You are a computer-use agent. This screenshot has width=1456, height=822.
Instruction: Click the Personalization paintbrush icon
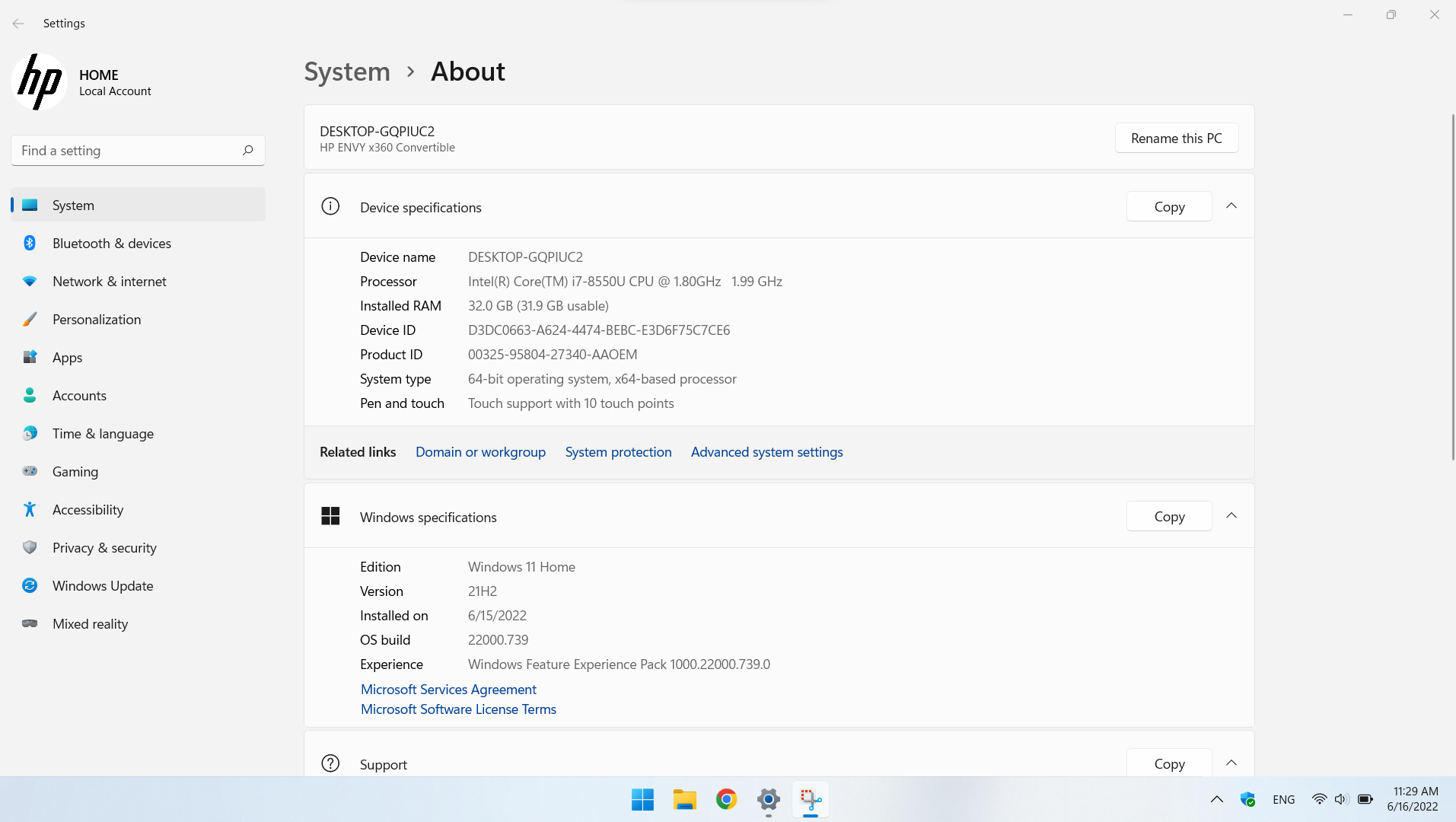coord(30,319)
